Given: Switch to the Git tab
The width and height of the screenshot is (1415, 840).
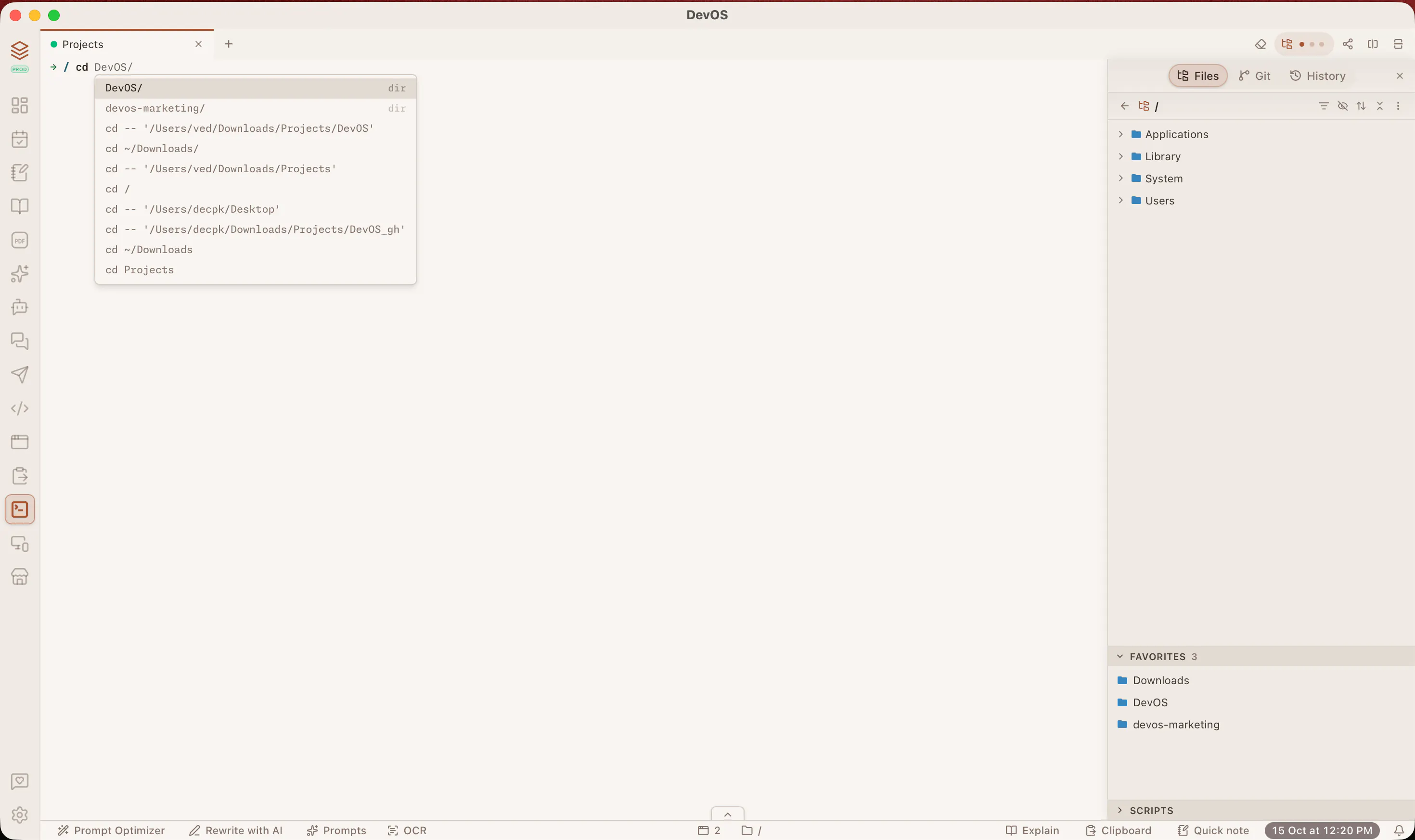Looking at the screenshot, I should pyautogui.click(x=1255, y=76).
